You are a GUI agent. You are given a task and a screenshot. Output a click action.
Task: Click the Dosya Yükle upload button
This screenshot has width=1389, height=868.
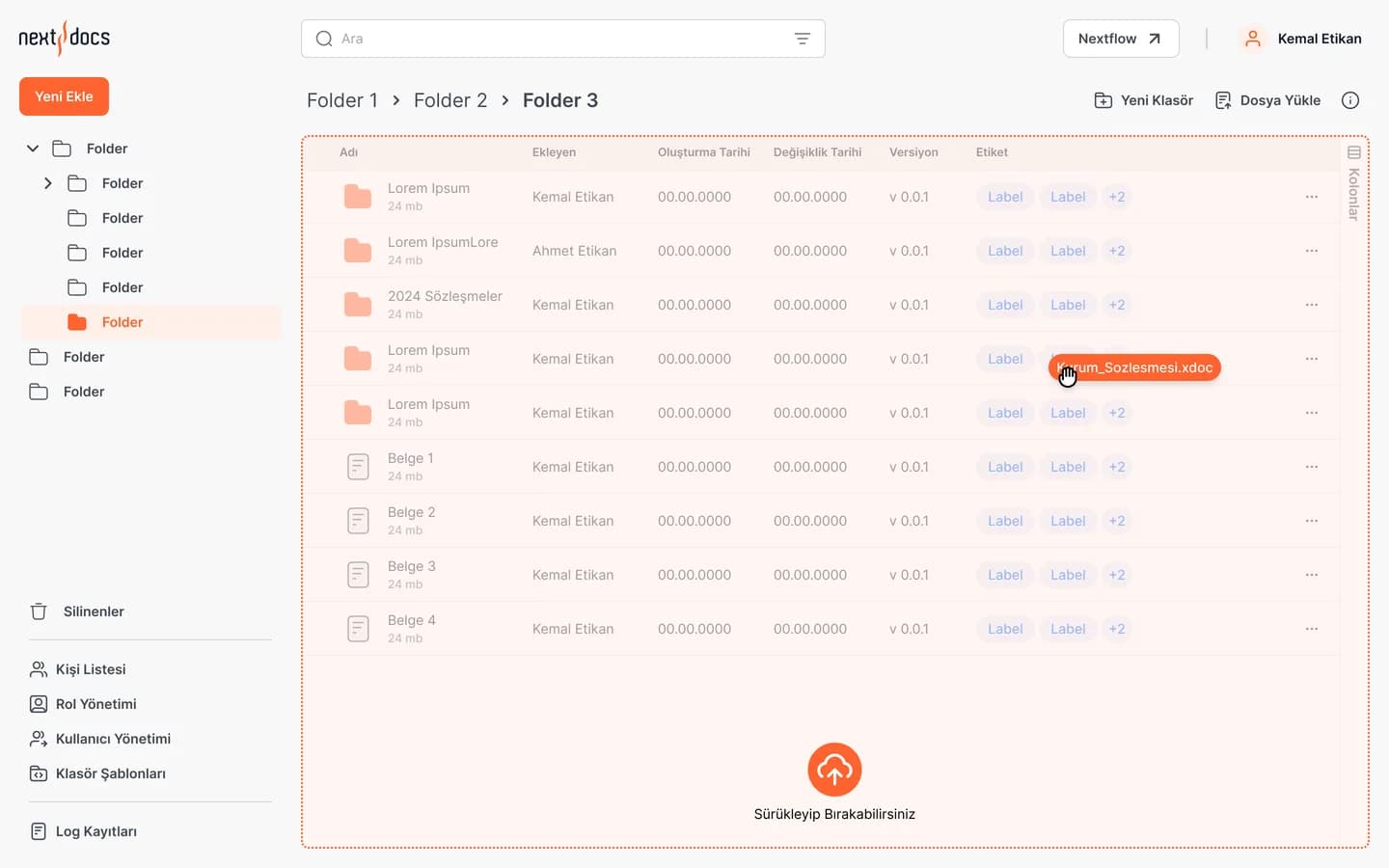pyautogui.click(x=1266, y=100)
